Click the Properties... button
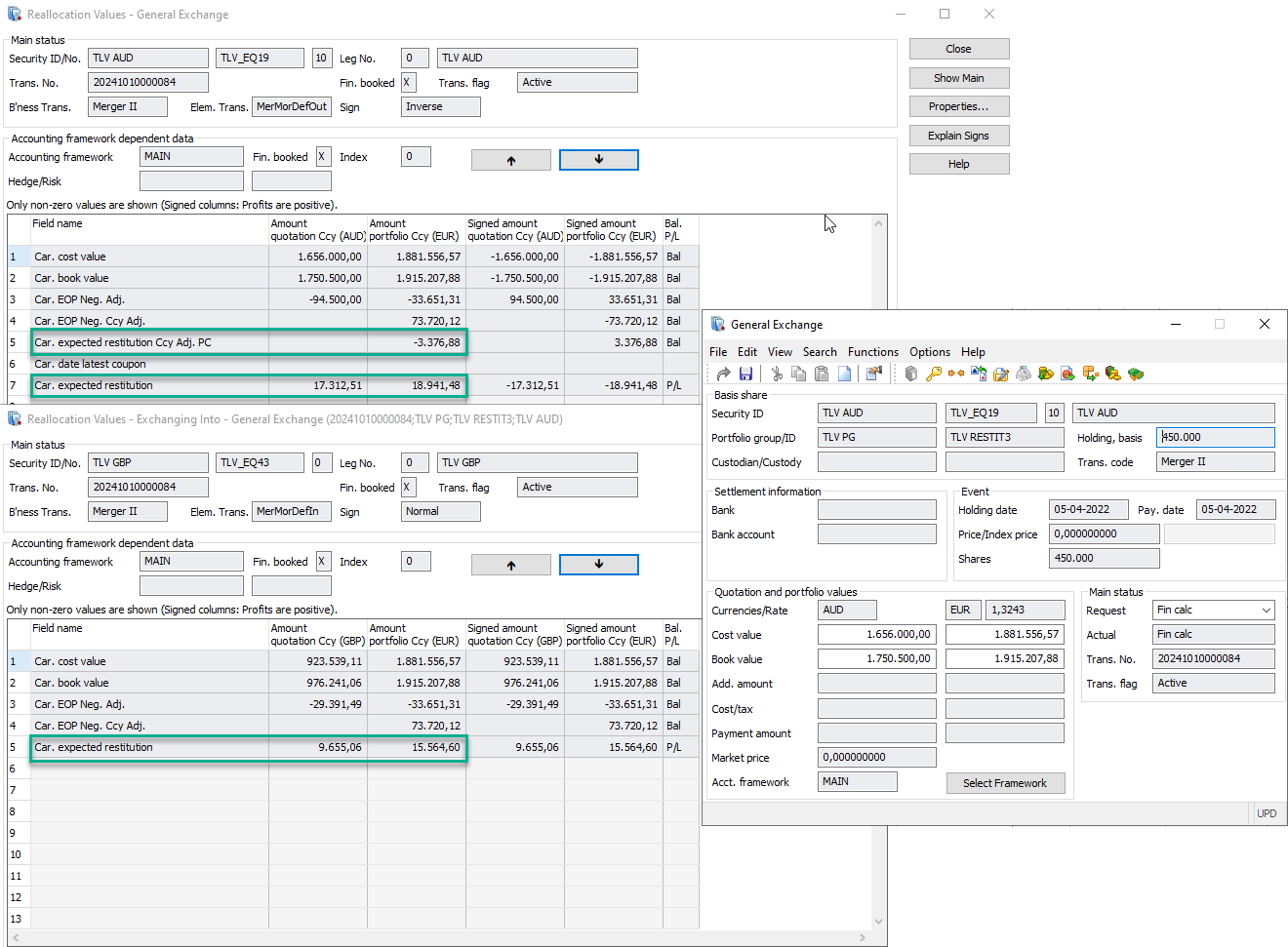This screenshot has width=1288, height=947. coord(959,106)
